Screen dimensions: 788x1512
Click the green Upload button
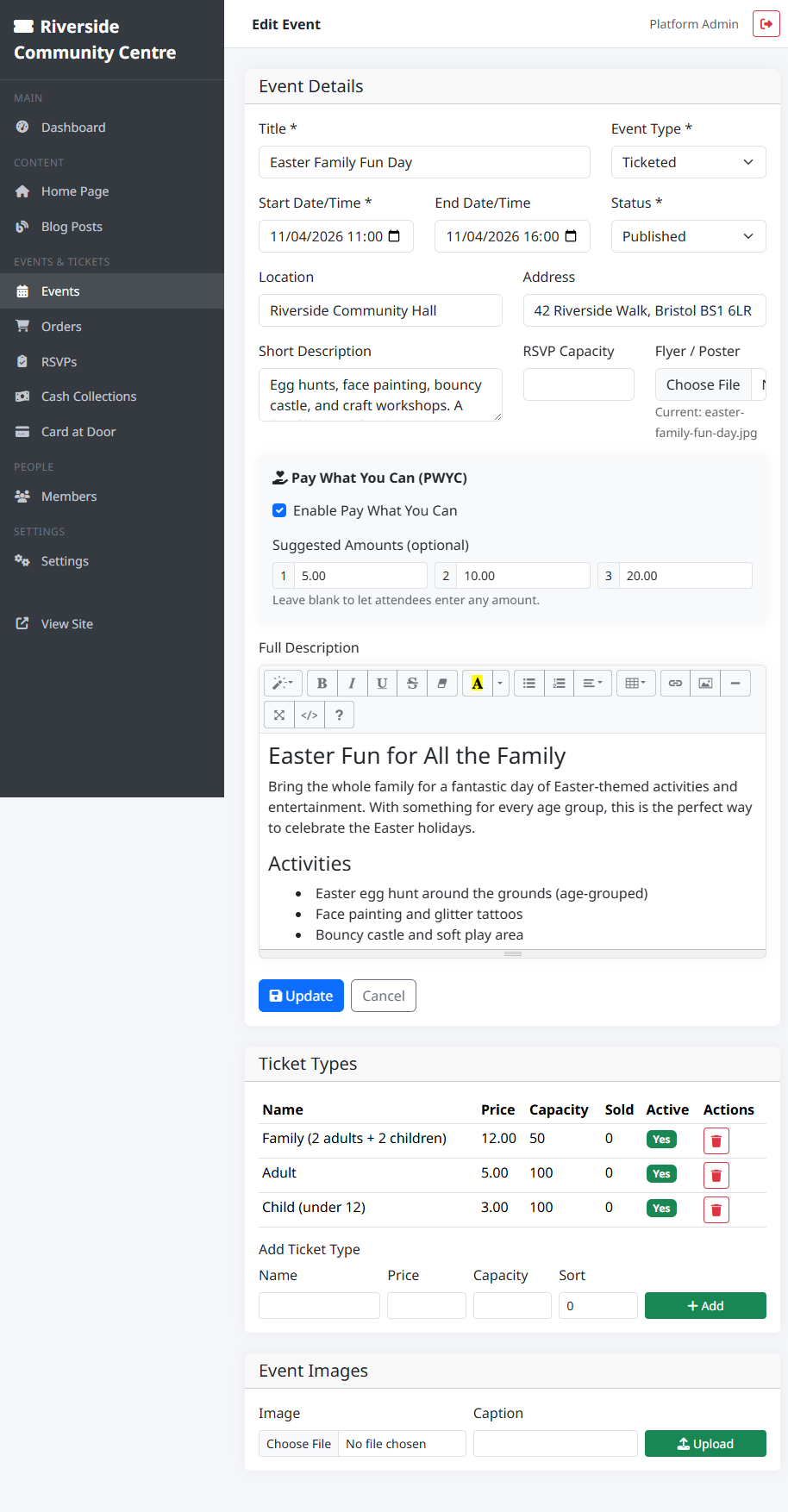point(705,1444)
